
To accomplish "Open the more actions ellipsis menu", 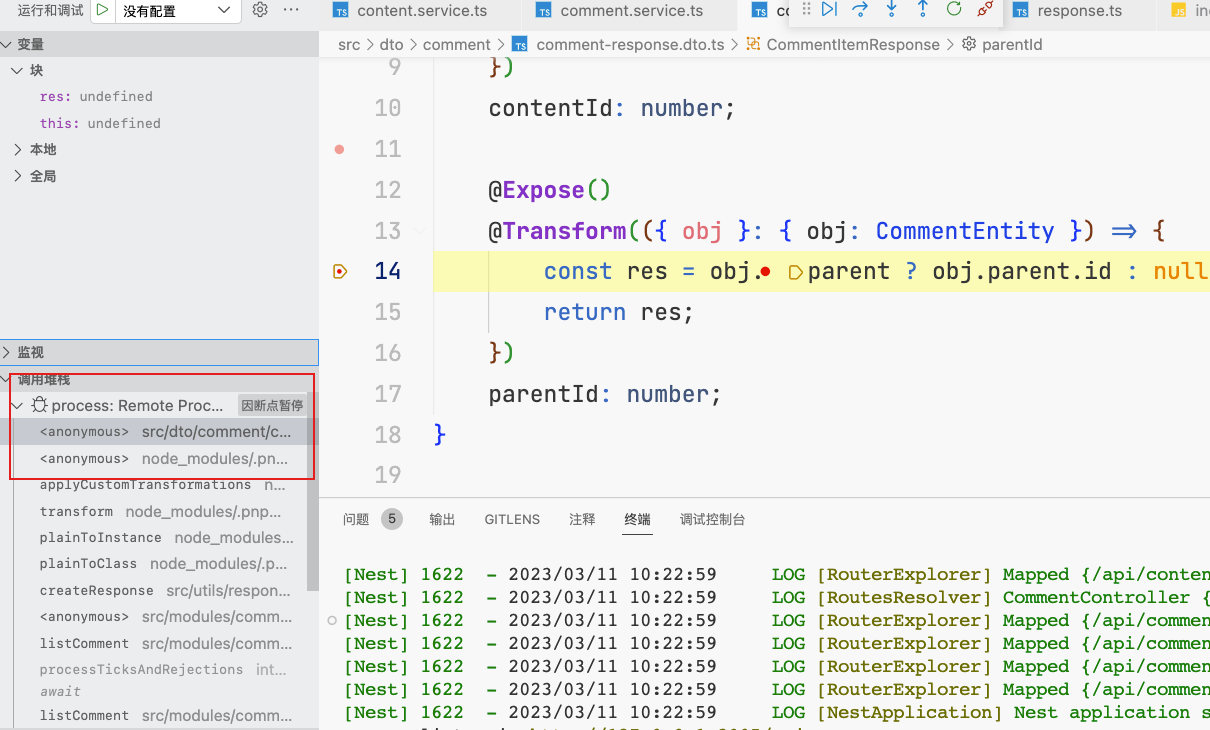I will (x=291, y=10).
